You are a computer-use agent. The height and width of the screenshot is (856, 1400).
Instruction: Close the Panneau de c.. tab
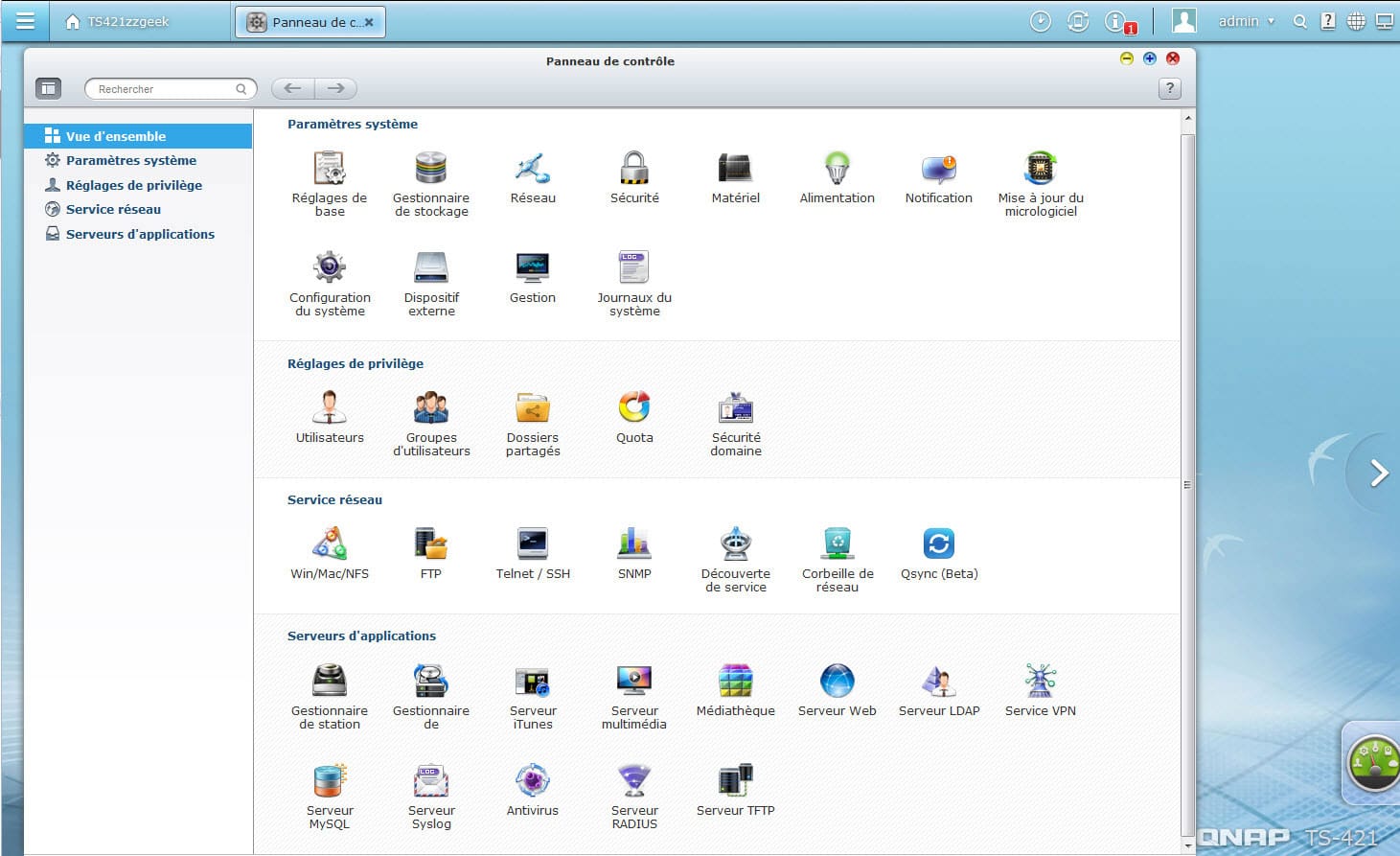(x=369, y=22)
